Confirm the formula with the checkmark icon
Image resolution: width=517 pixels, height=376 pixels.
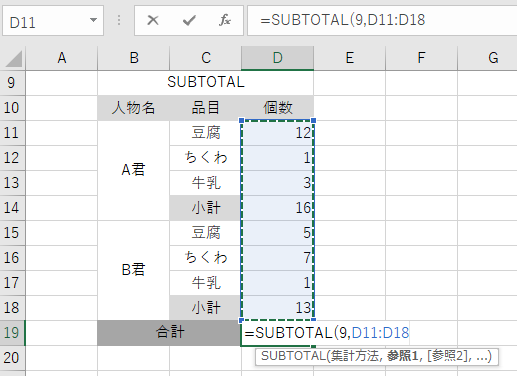pos(189,20)
